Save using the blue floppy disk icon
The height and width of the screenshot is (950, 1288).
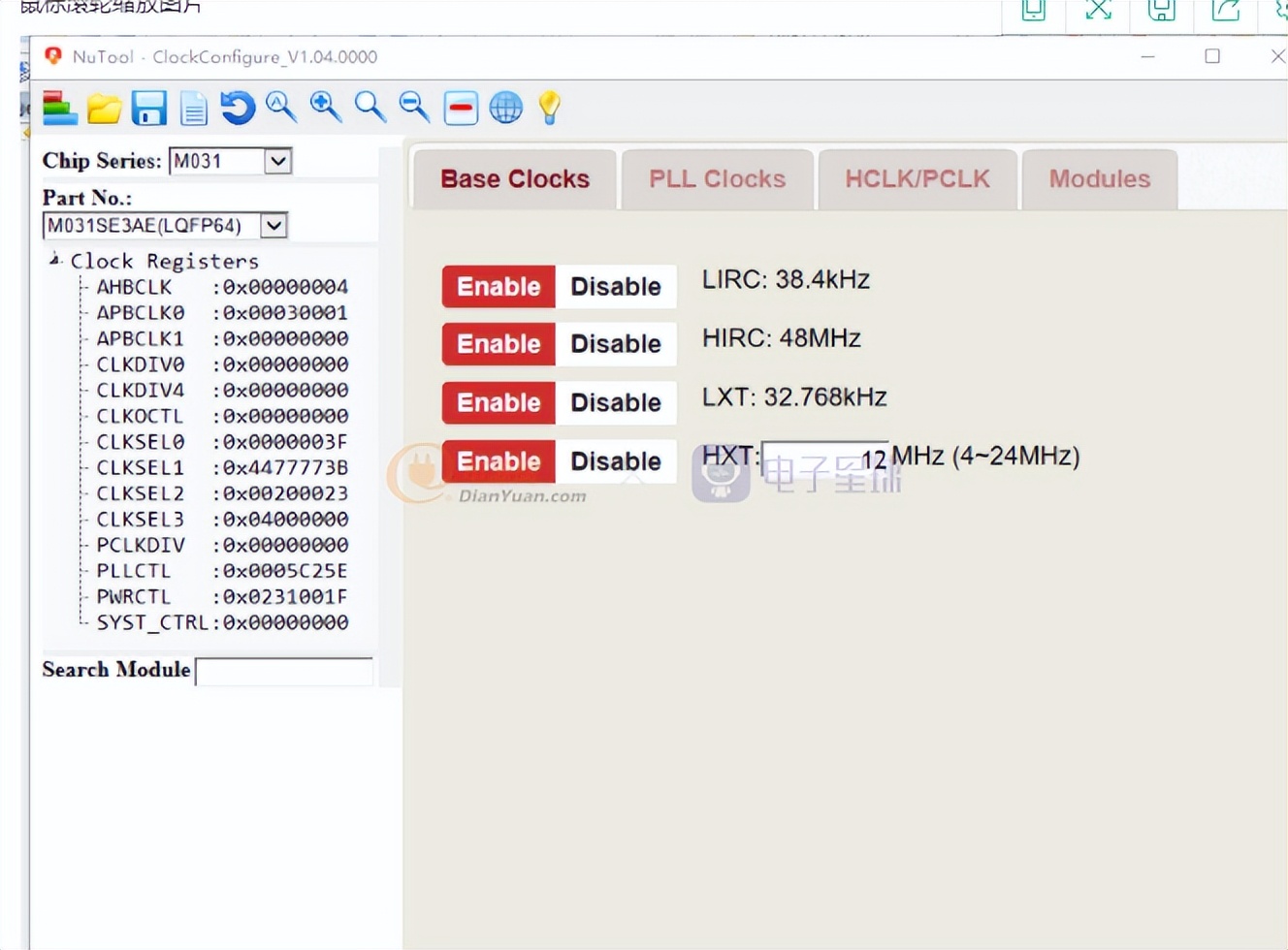pyautogui.click(x=149, y=109)
